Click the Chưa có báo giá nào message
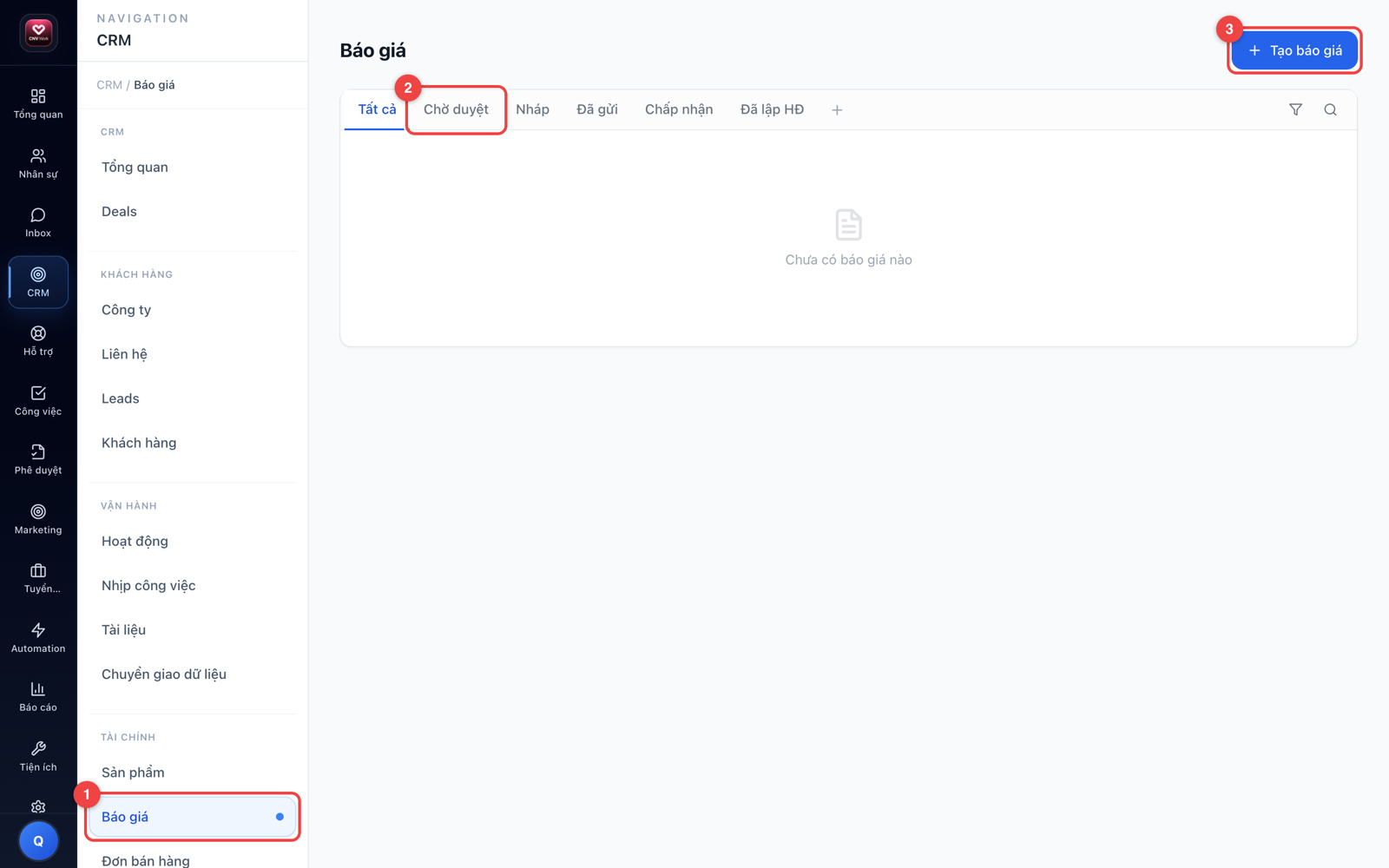The width and height of the screenshot is (1389, 868). (x=848, y=260)
